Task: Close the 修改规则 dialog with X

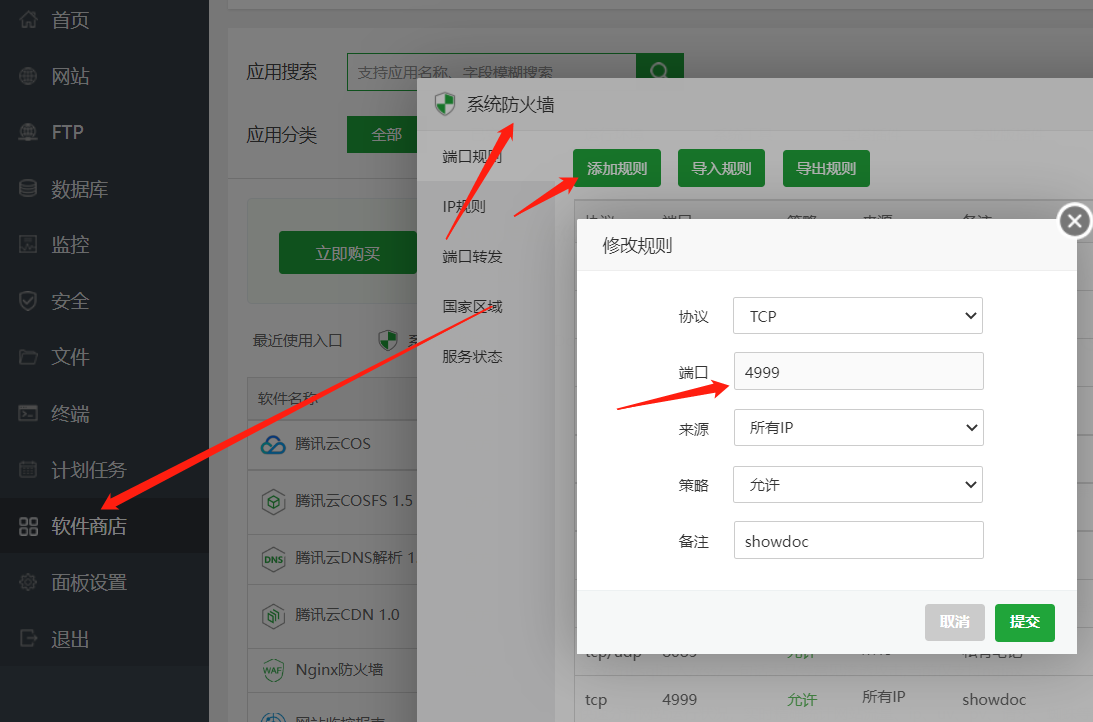Action: (1075, 222)
